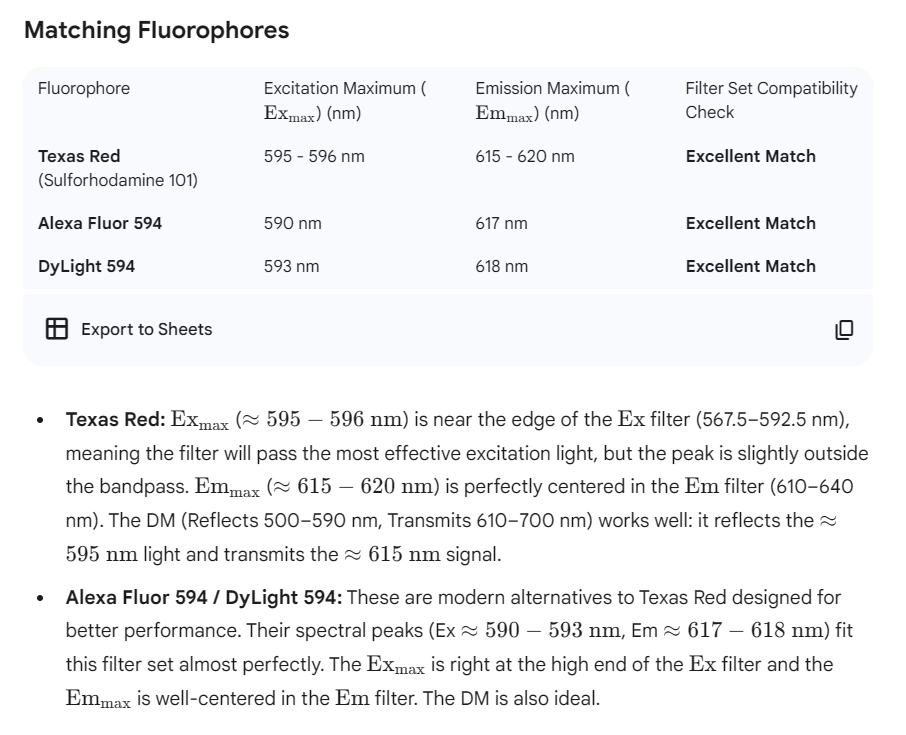Viewport: 906px width, 735px height.
Task: Click the Alexa Fluor 594 table cell
Action: coord(100,223)
